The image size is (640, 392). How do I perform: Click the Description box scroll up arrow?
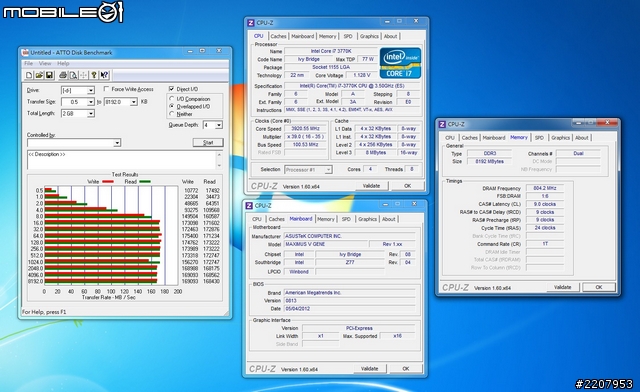pos(220,155)
